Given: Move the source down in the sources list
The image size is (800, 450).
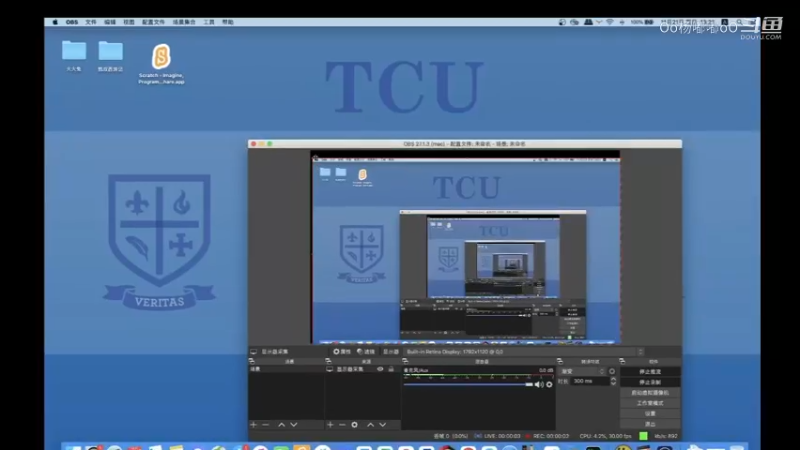Looking at the screenshot, I should click(383, 424).
